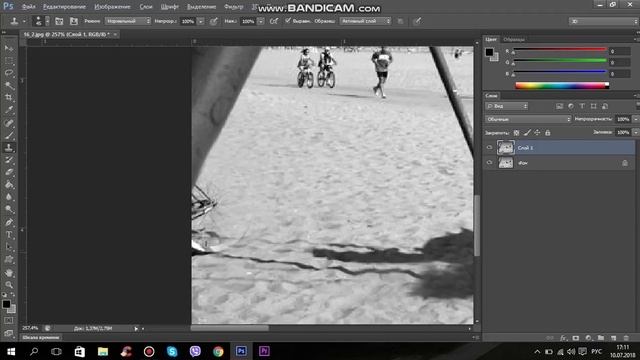Toggle lock all icon
640x360 pixels.
[x=548, y=133]
